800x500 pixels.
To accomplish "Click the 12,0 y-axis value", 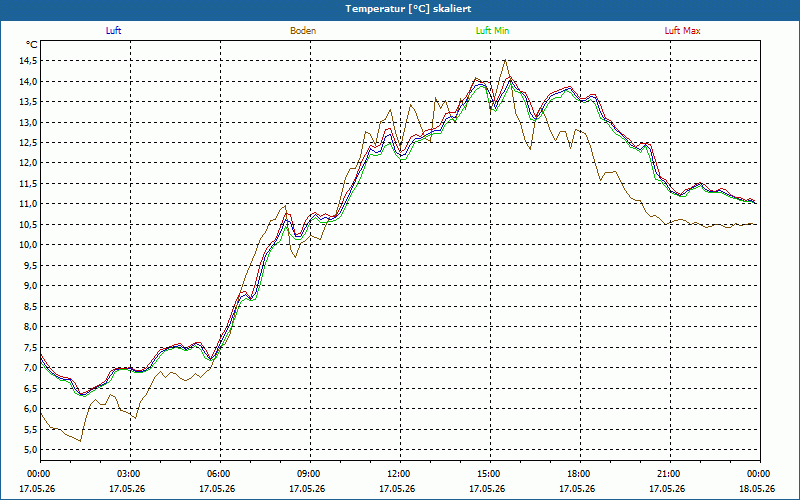I will [x=28, y=163].
